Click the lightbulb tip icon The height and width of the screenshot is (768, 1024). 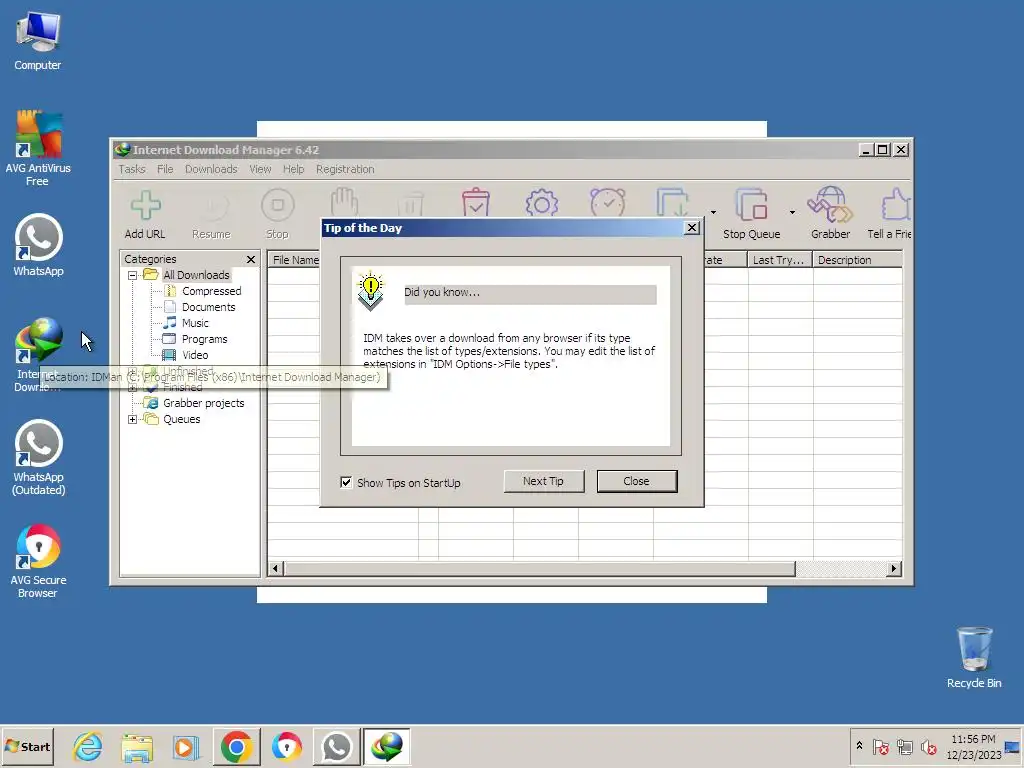point(370,291)
